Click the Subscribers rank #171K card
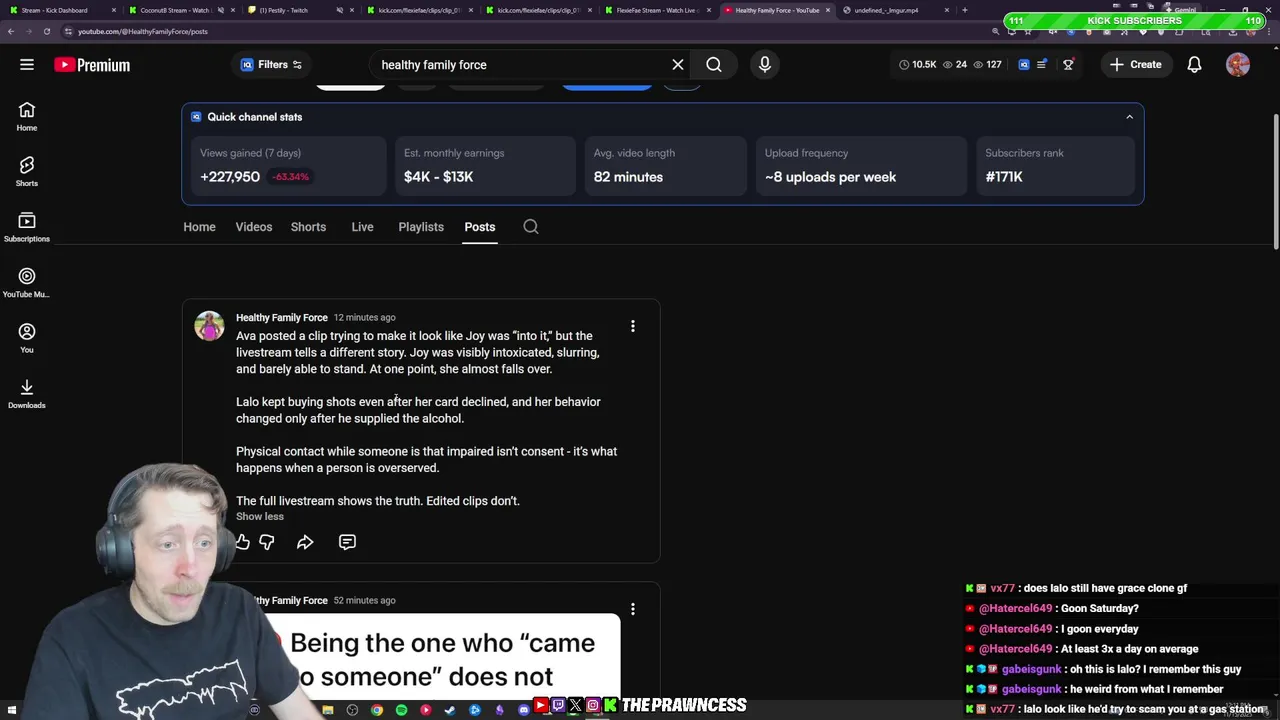The image size is (1280, 720). click(1055, 165)
